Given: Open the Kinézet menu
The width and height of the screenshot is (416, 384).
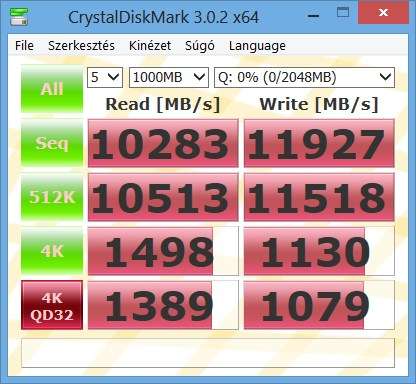Looking at the screenshot, I should pos(150,46).
